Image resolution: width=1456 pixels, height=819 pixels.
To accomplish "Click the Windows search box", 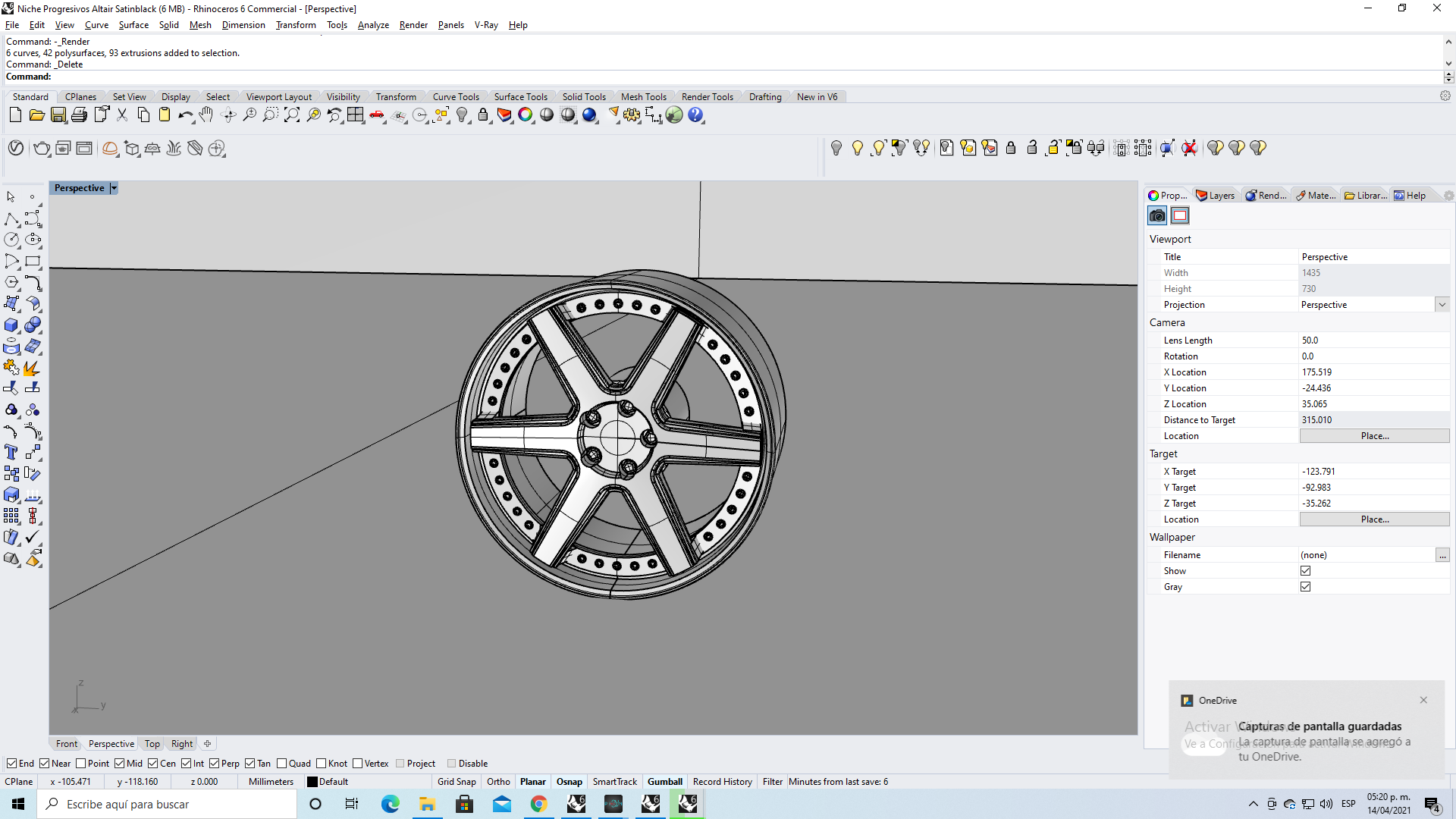I will click(167, 804).
